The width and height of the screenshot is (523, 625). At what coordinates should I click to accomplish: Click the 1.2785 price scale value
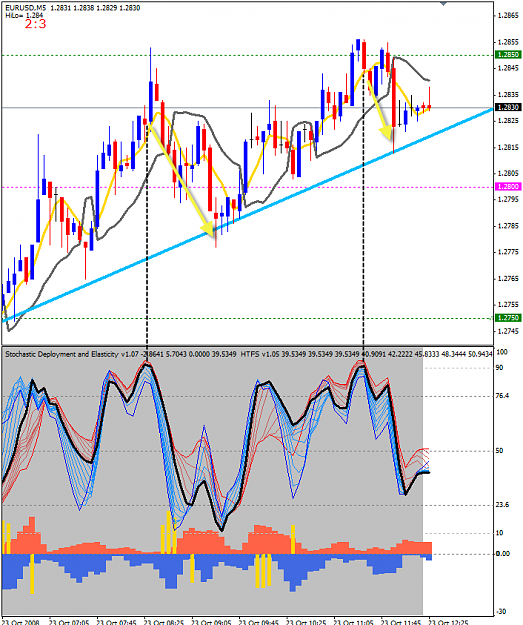509,226
